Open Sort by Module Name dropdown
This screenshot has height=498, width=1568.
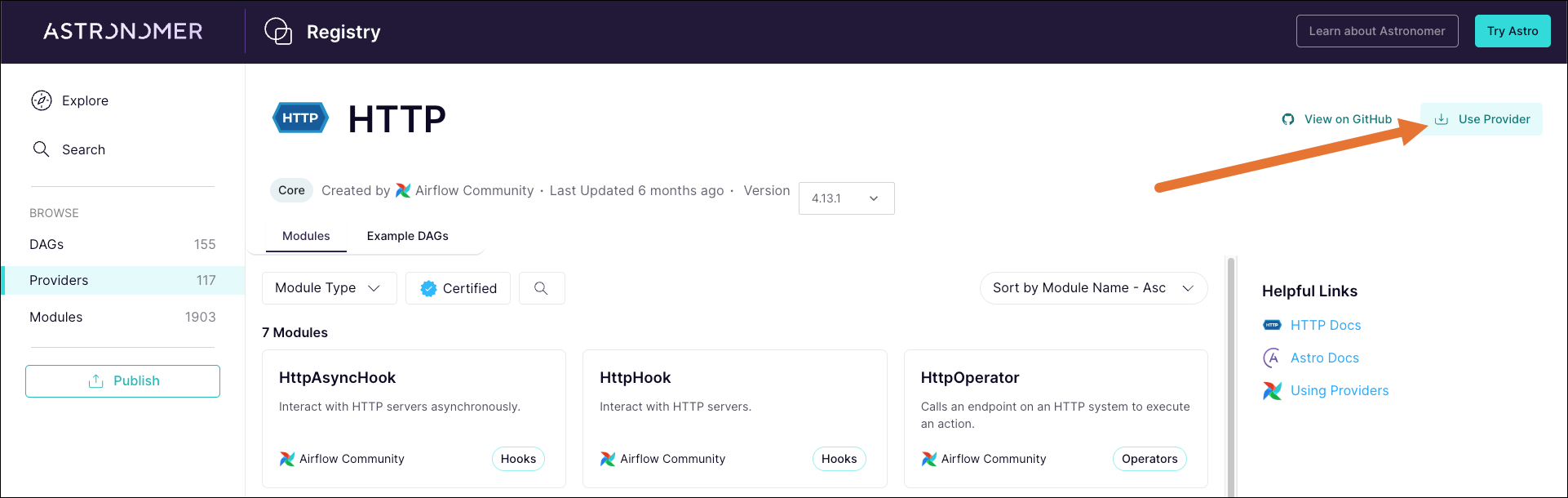(1092, 288)
